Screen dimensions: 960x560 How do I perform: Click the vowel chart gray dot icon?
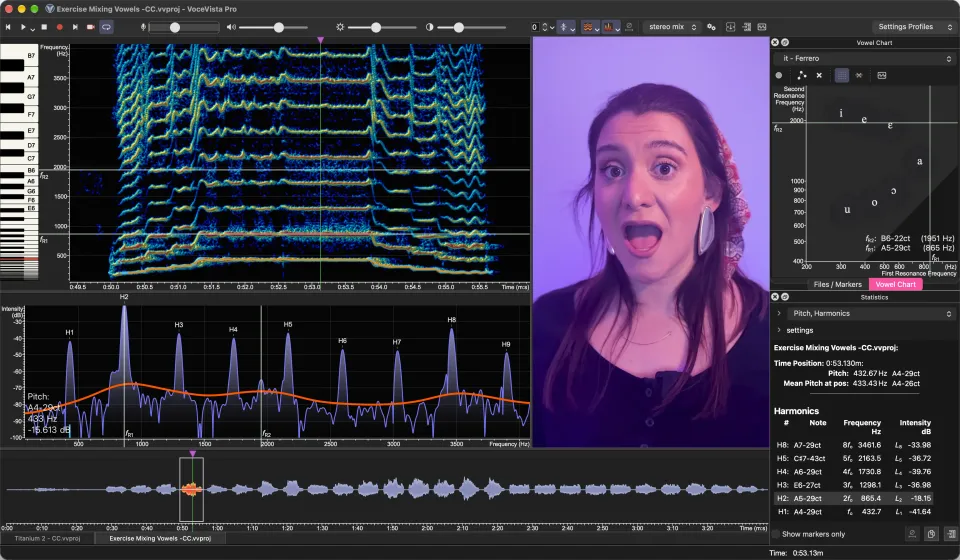(x=779, y=75)
